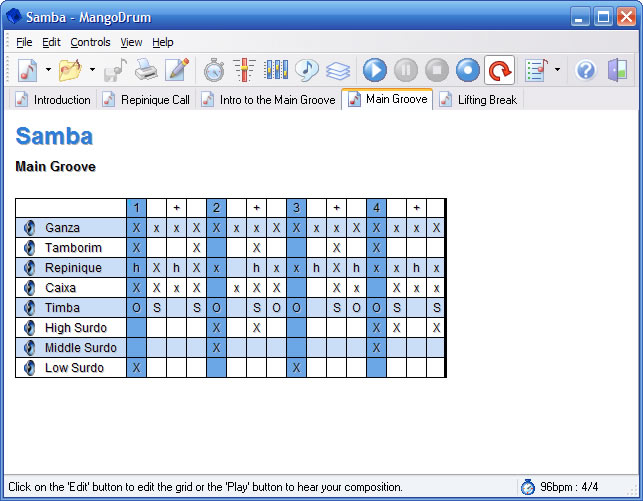Click the Print icon
This screenshot has width=643, height=501.
coord(146,70)
